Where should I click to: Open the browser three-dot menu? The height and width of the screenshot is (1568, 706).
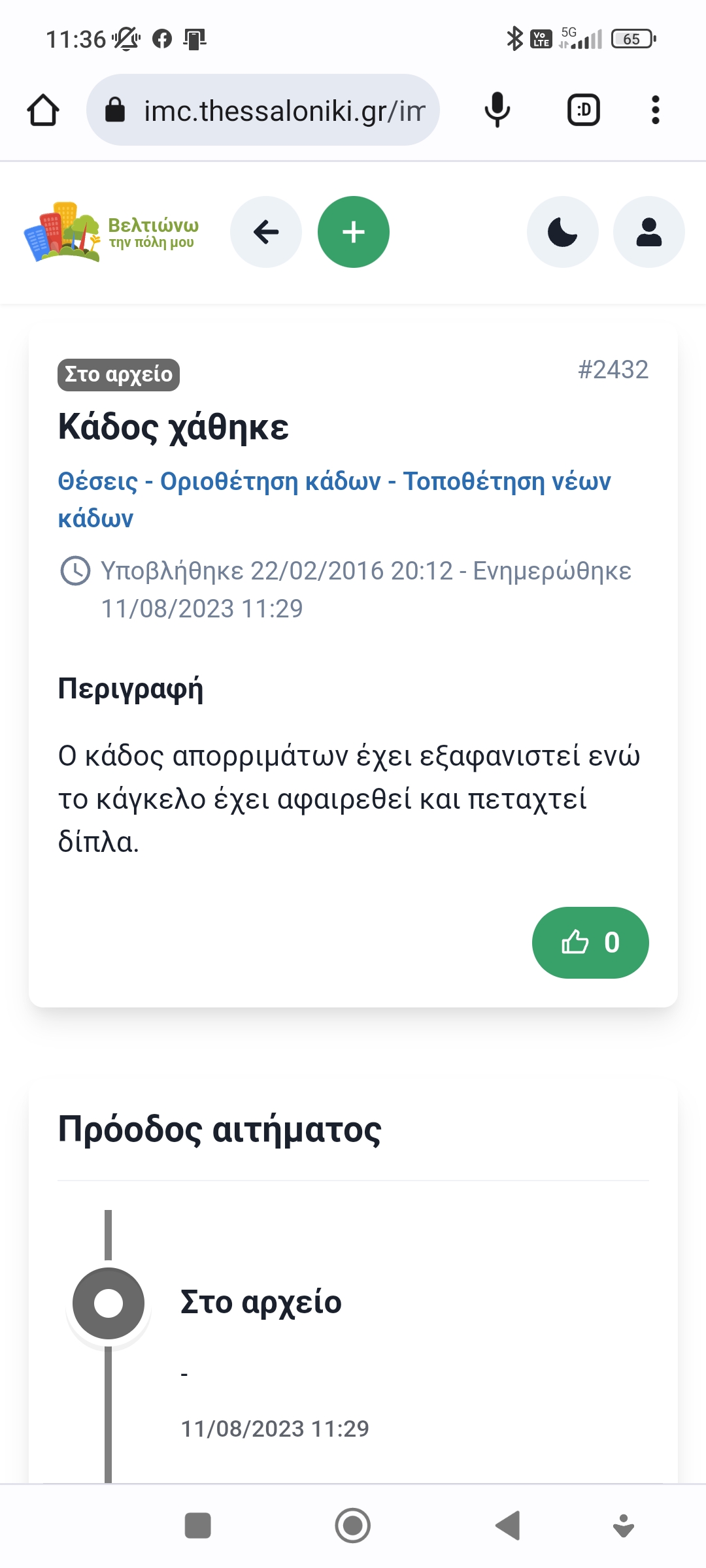click(x=655, y=110)
